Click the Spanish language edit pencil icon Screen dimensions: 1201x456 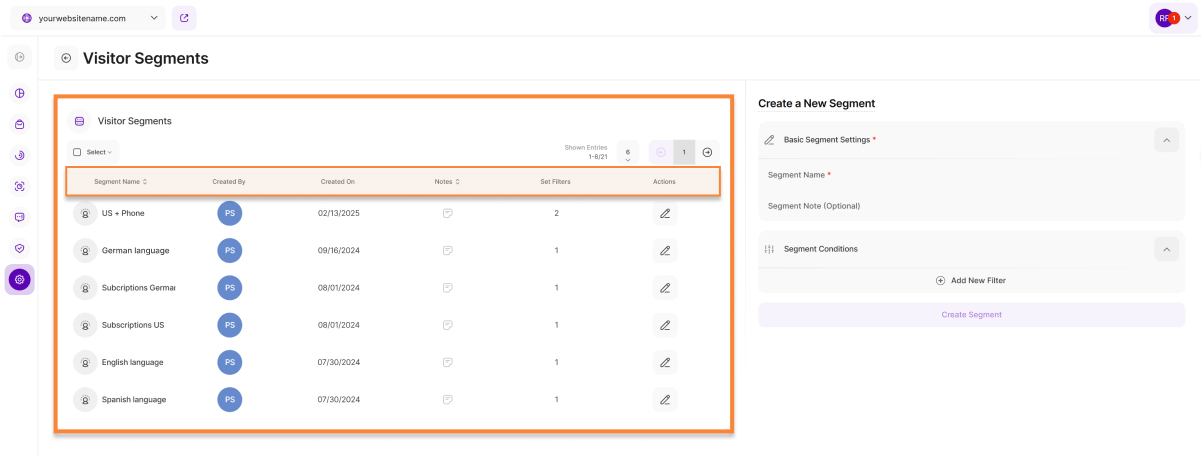click(664, 400)
